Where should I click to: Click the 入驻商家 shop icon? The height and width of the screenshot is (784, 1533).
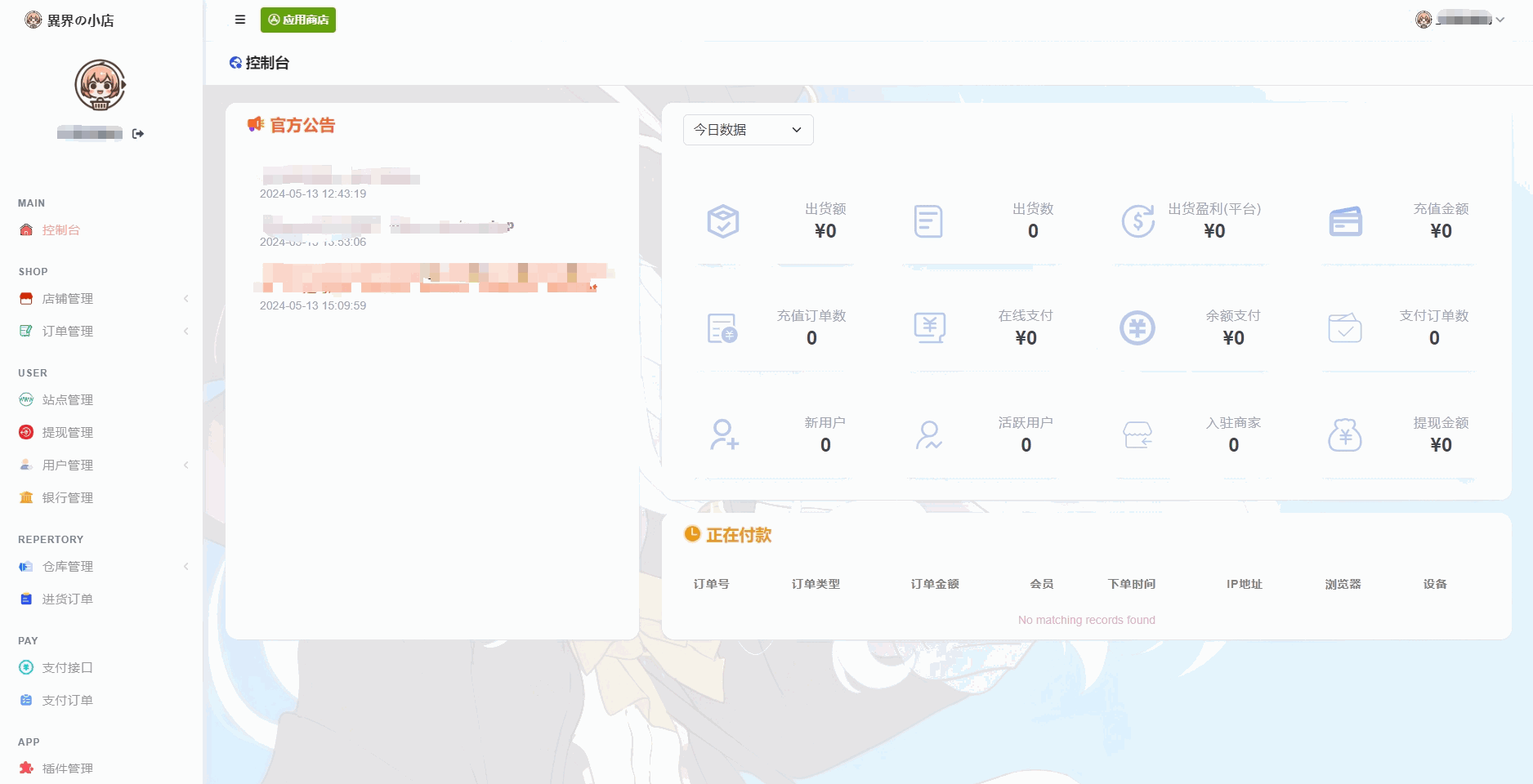(1137, 435)
